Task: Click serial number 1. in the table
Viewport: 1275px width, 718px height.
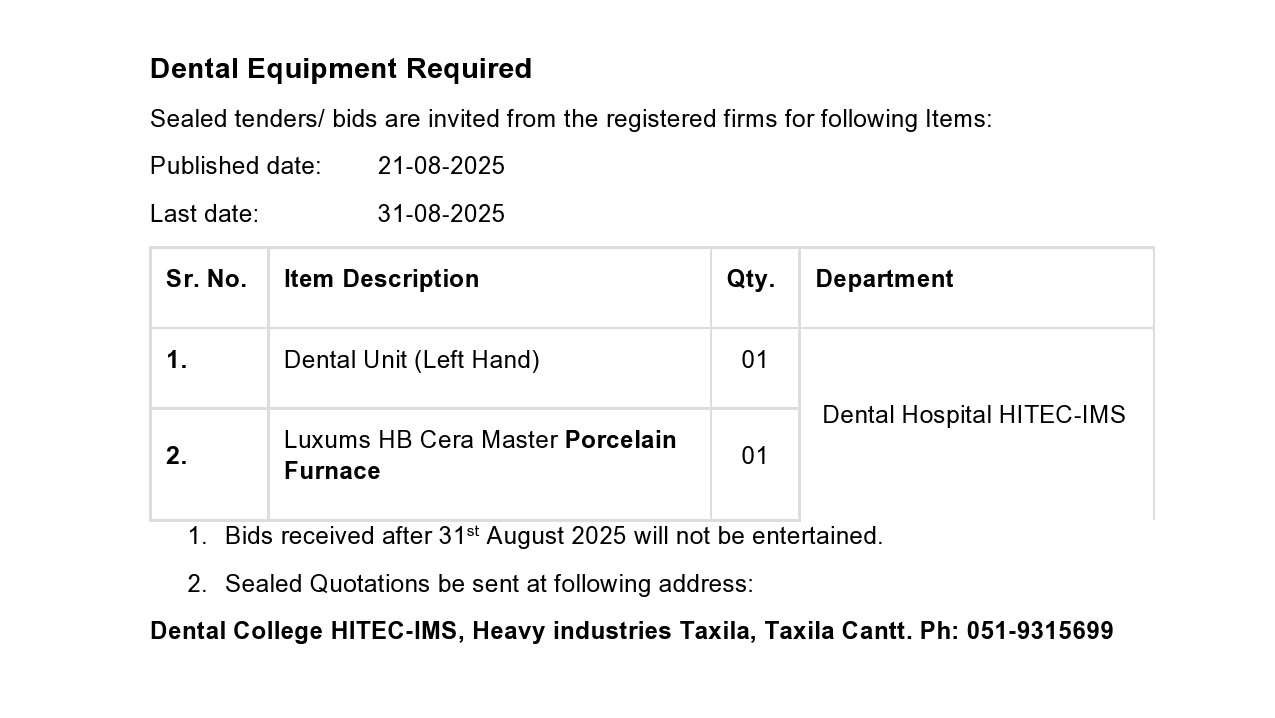Action: click(177, 361)
